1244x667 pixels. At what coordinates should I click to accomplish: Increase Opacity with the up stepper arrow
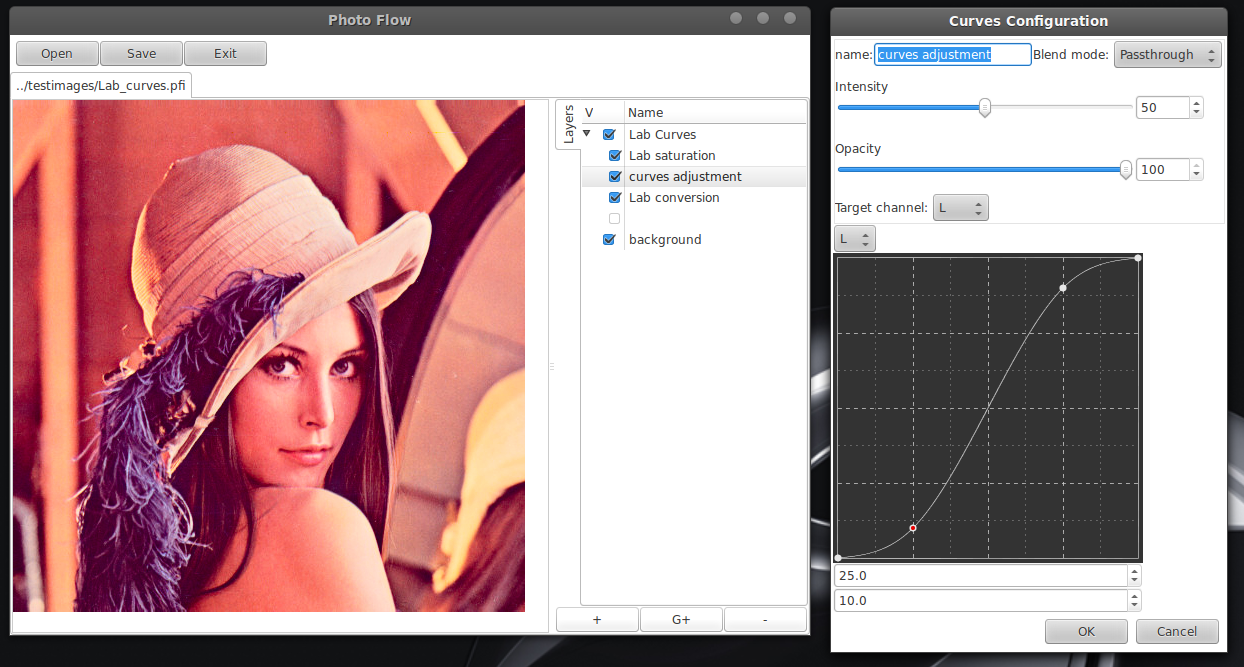click(x=1196, y=165)
